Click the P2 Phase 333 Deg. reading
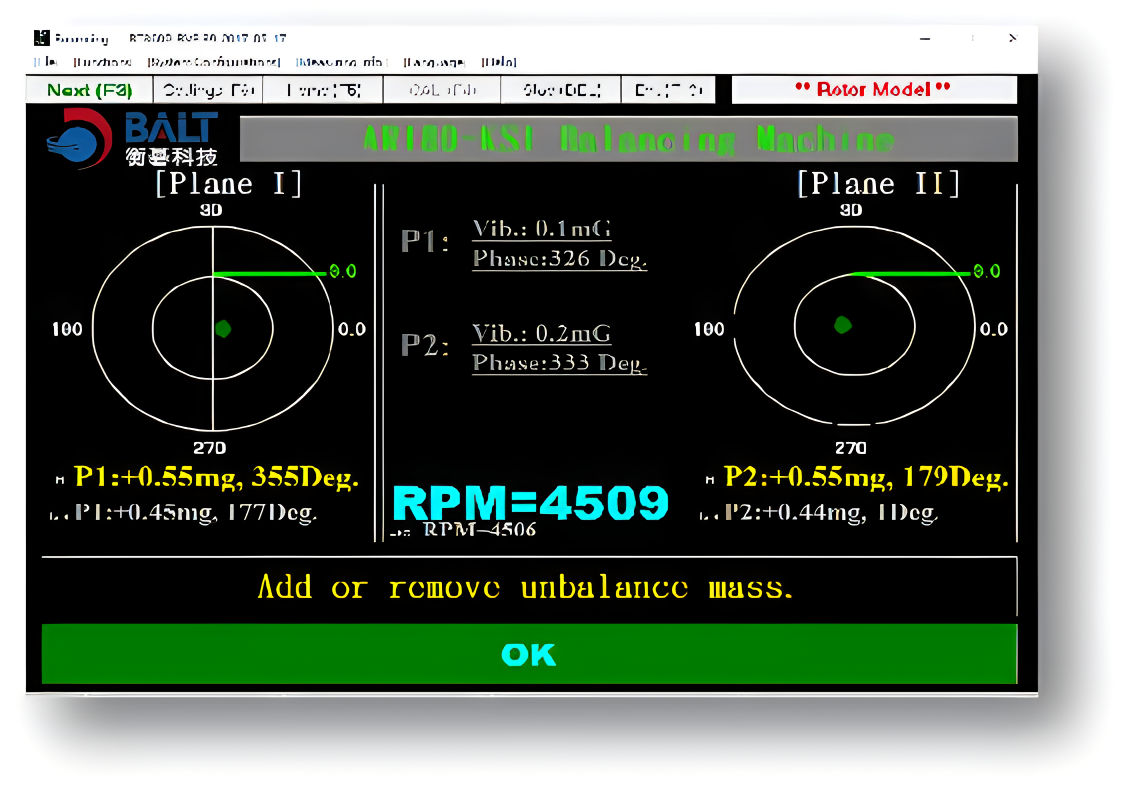This screenshot has width=1128, height=788. [x=559, y=363]
